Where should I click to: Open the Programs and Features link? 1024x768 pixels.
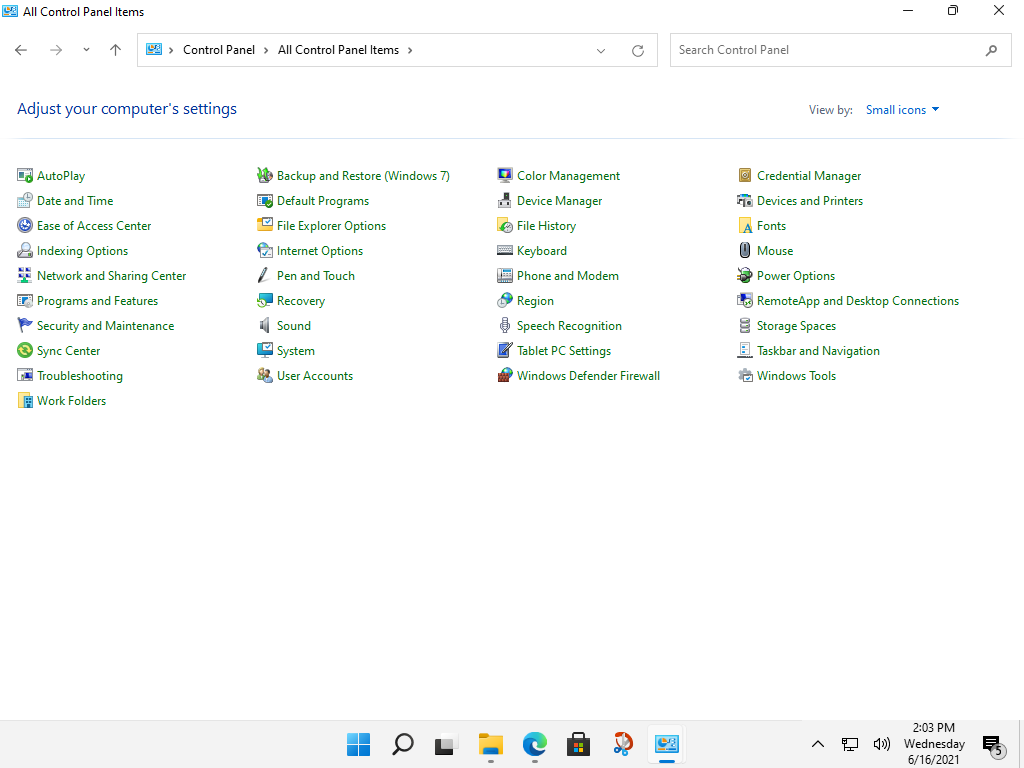pos(97,301)
